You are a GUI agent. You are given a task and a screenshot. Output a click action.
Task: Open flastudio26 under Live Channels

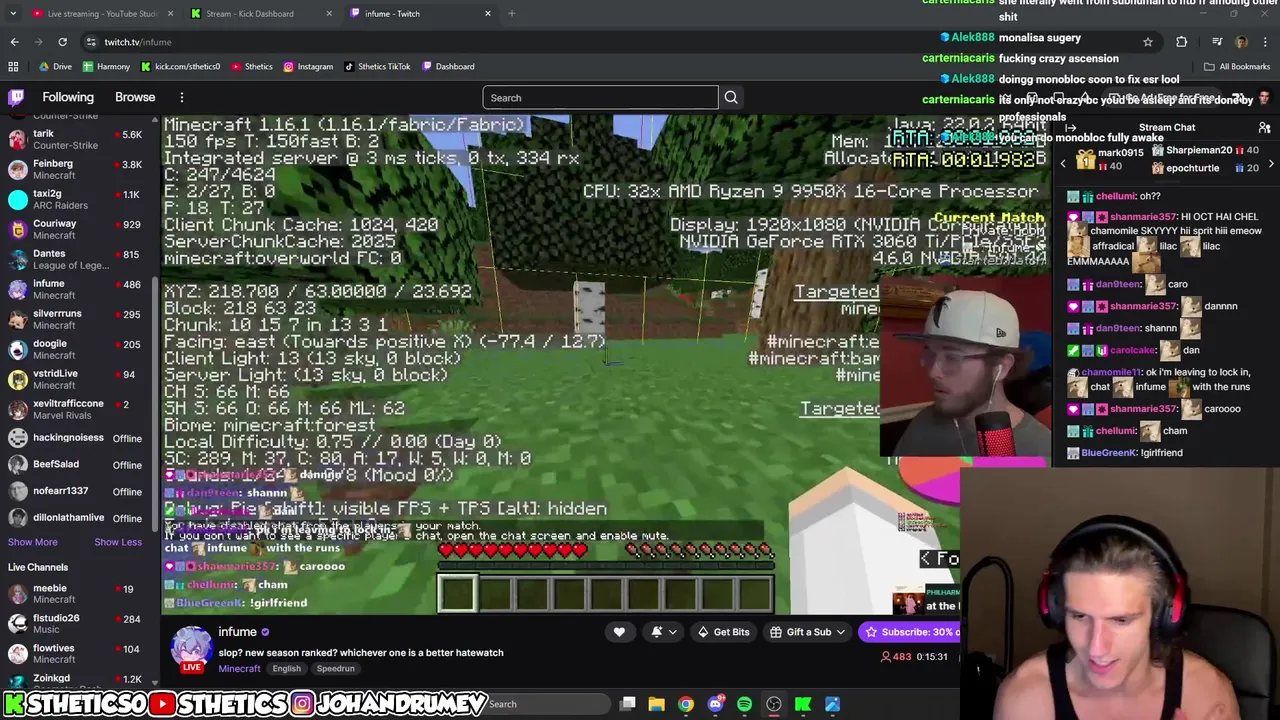click(80, 624)
